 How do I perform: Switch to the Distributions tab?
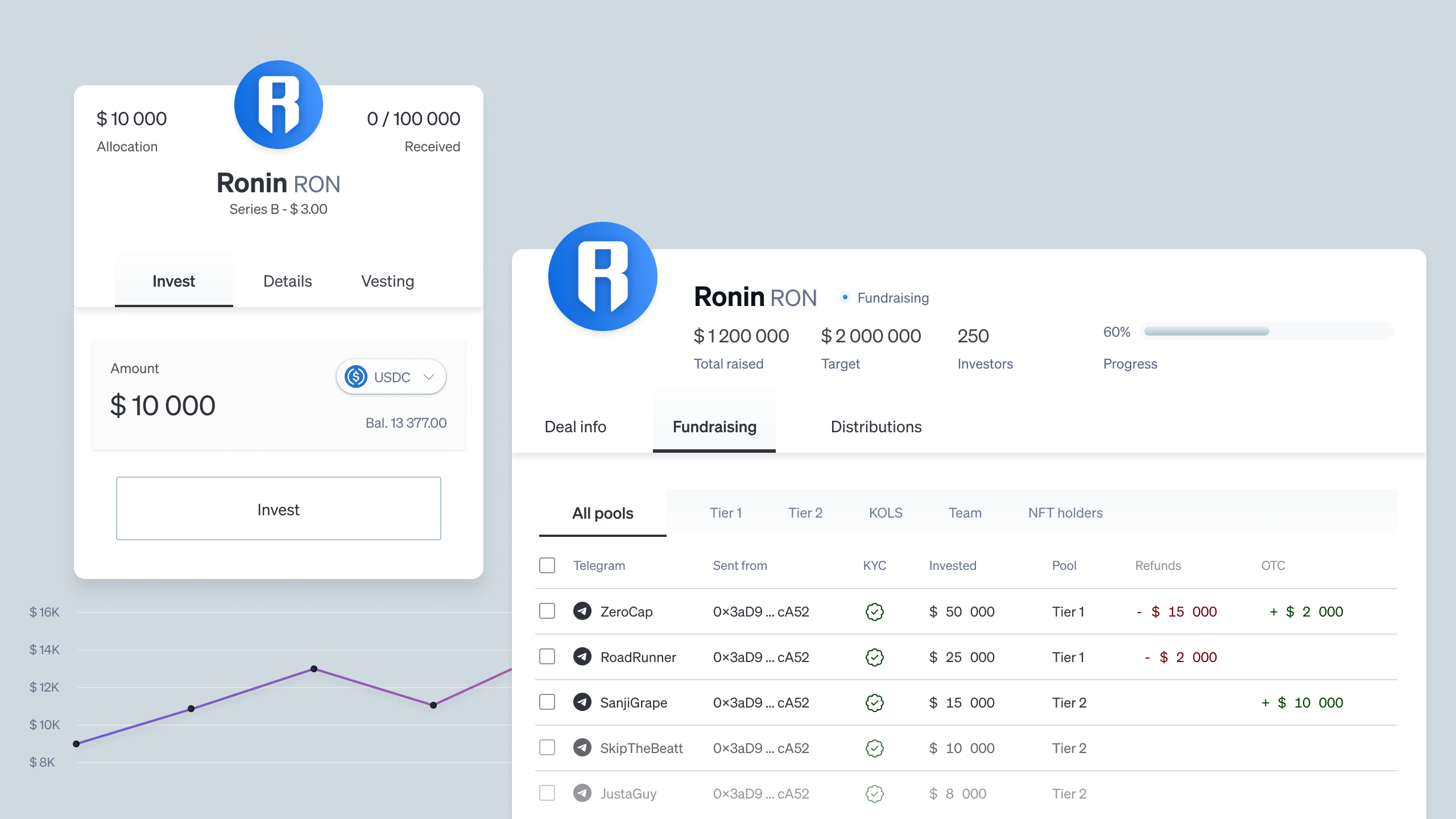coord(876,427)
